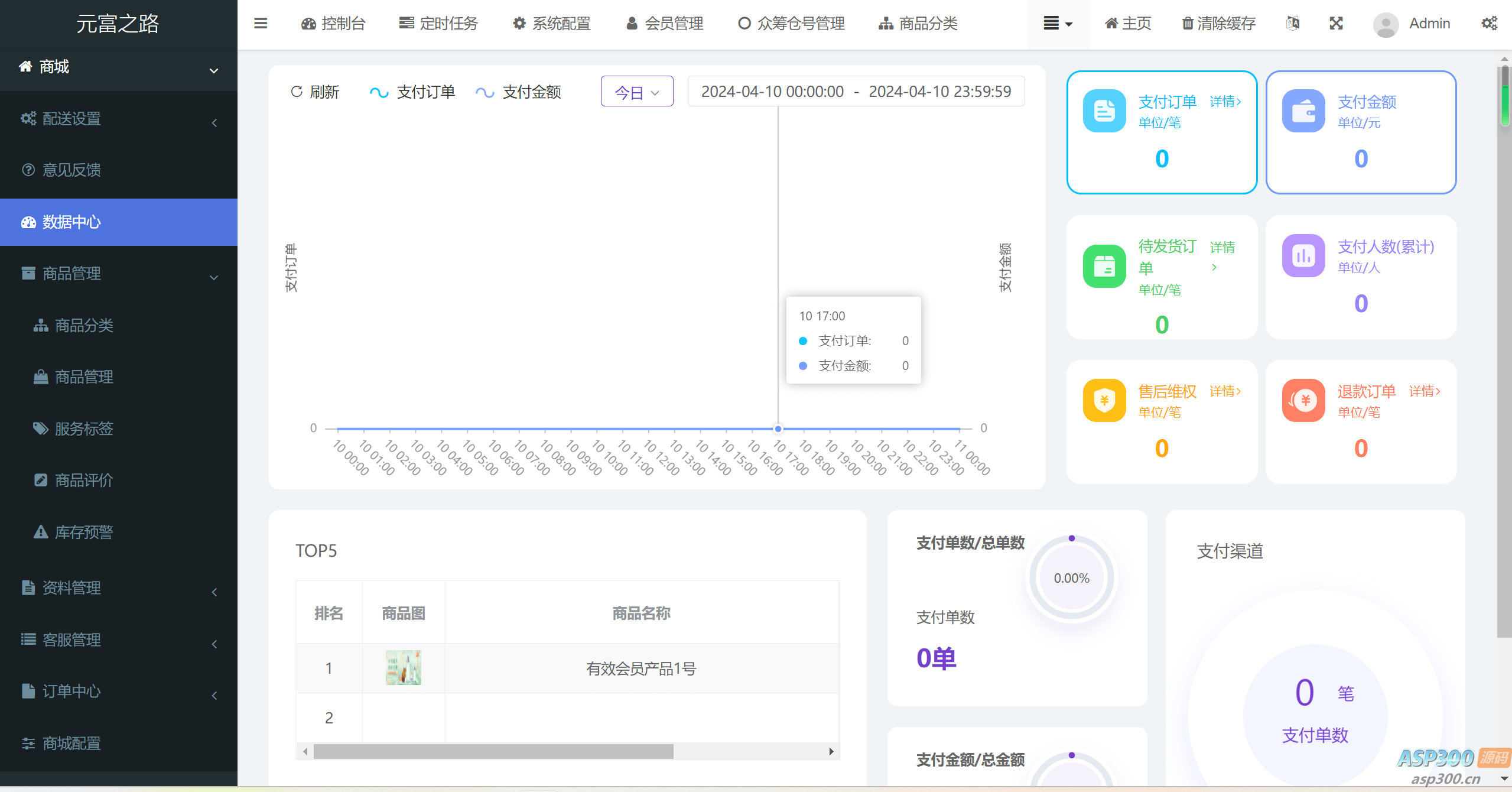This screenshot has height=792, width=1512.
Task: Click the refresh icon next to 刷新
Action: point(297,92)
